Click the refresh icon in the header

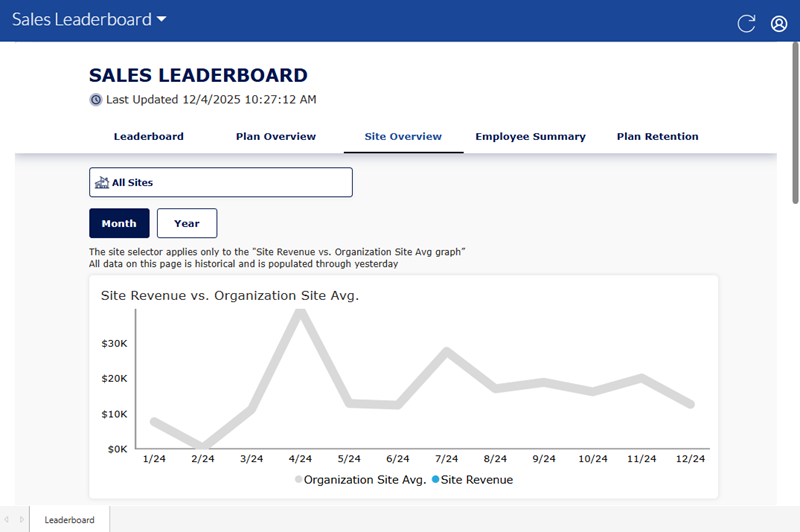click(x=746, y=24)
